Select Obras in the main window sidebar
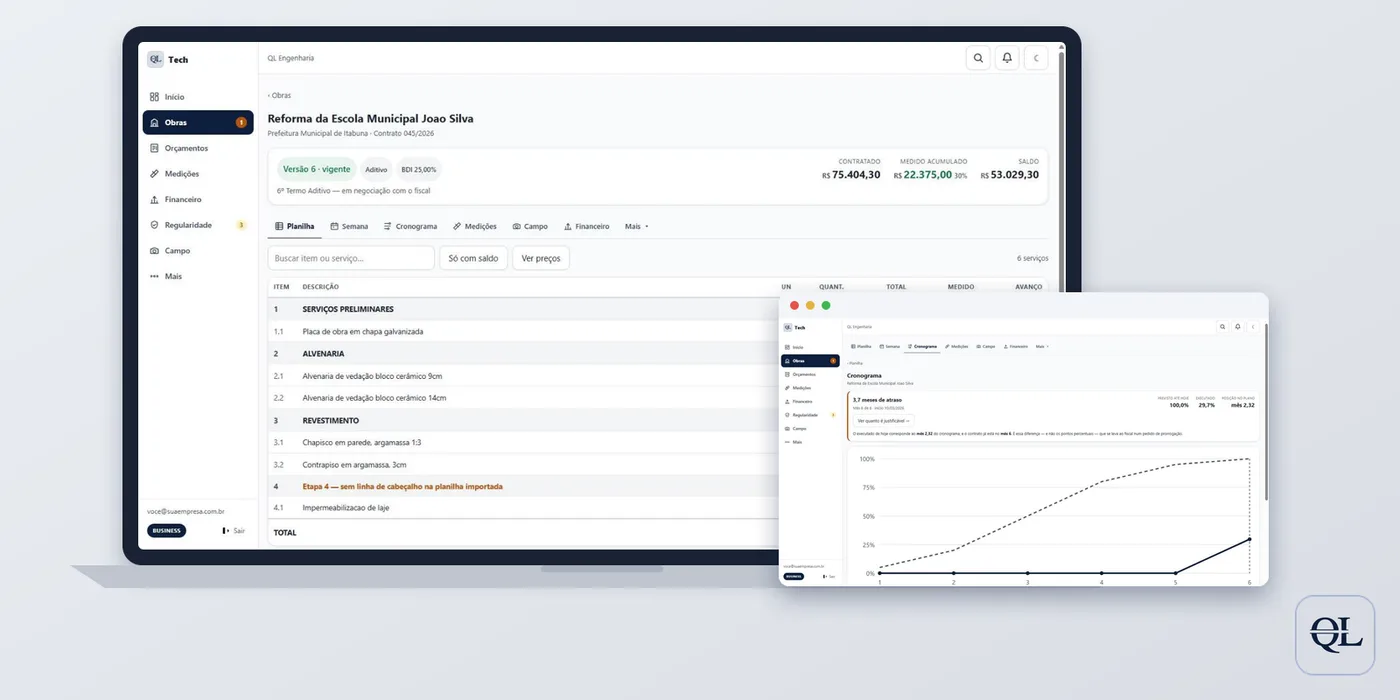1400x700 pixels. [197, 122]
